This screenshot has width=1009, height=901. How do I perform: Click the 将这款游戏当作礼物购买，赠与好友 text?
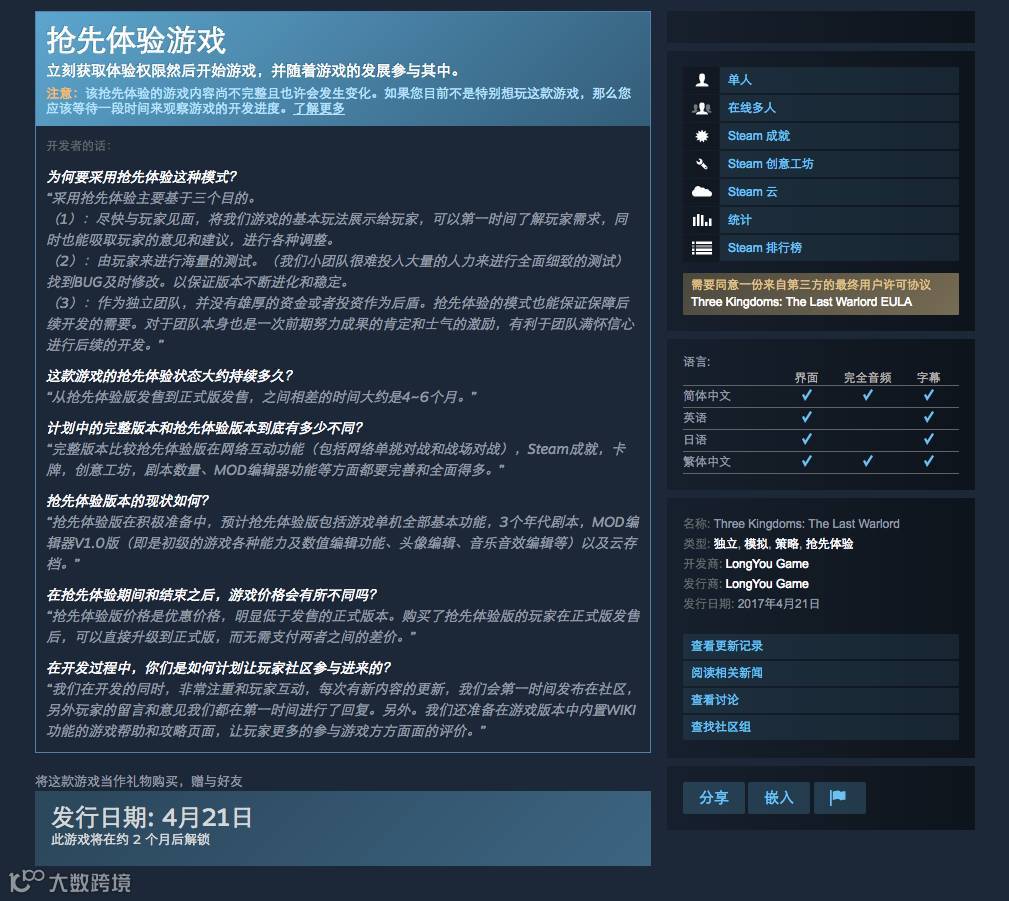(139, 781)
